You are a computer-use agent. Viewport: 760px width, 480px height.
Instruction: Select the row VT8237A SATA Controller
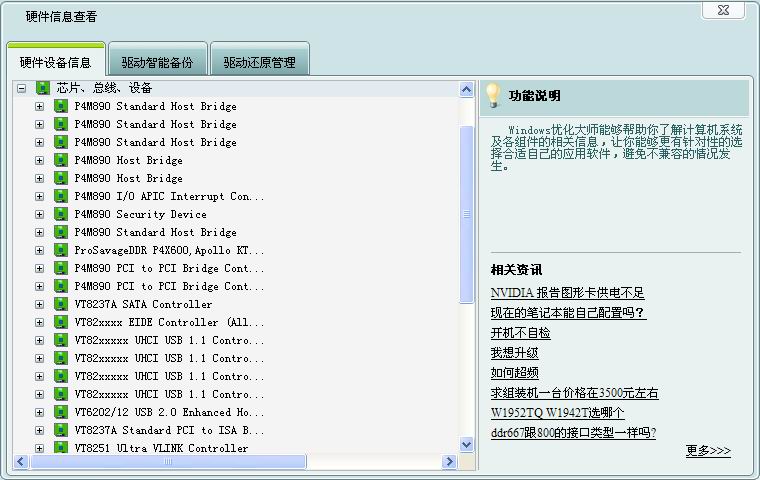click(x=143, y=304)
